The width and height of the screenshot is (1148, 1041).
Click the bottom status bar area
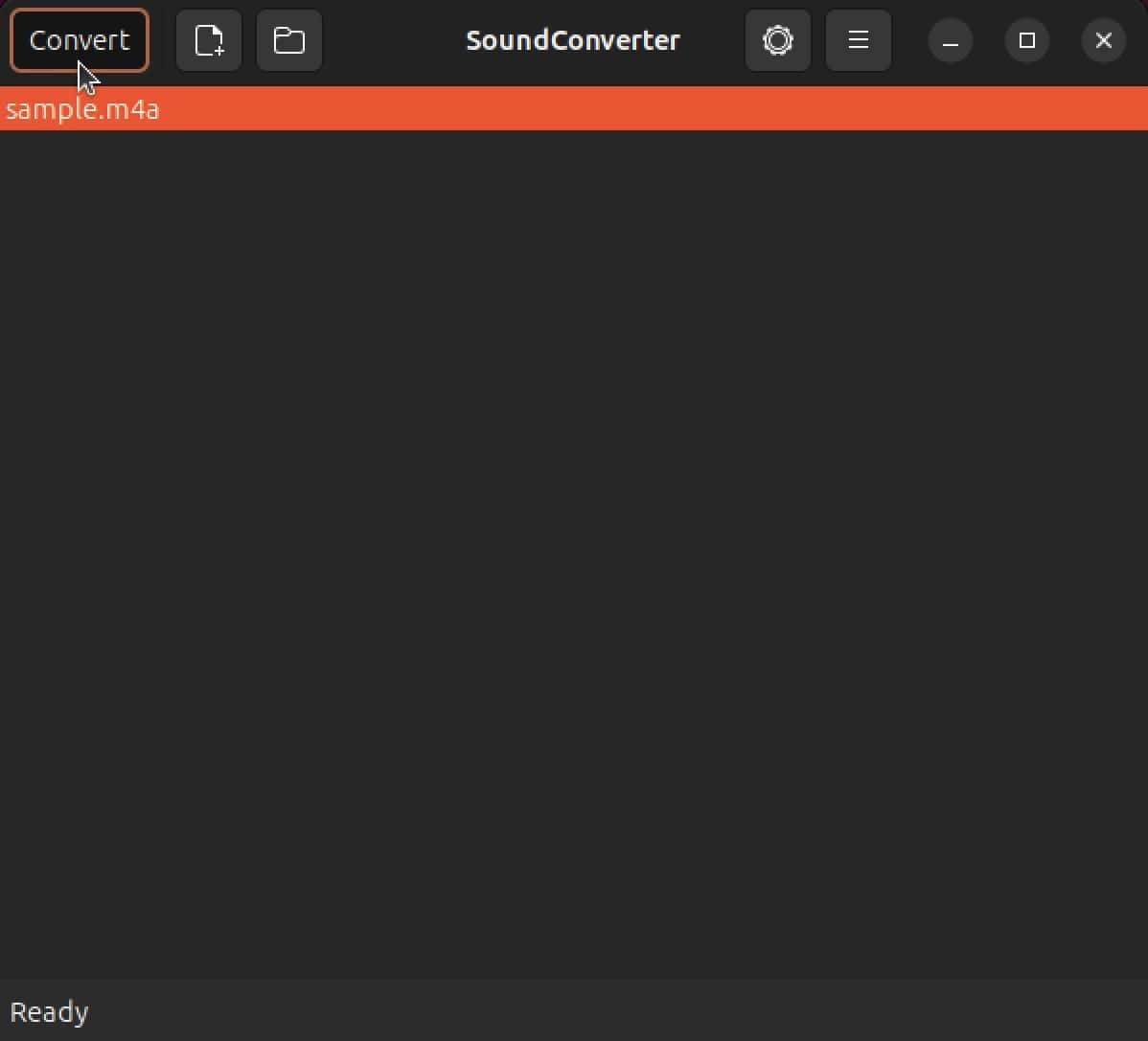coord(574,1010)
